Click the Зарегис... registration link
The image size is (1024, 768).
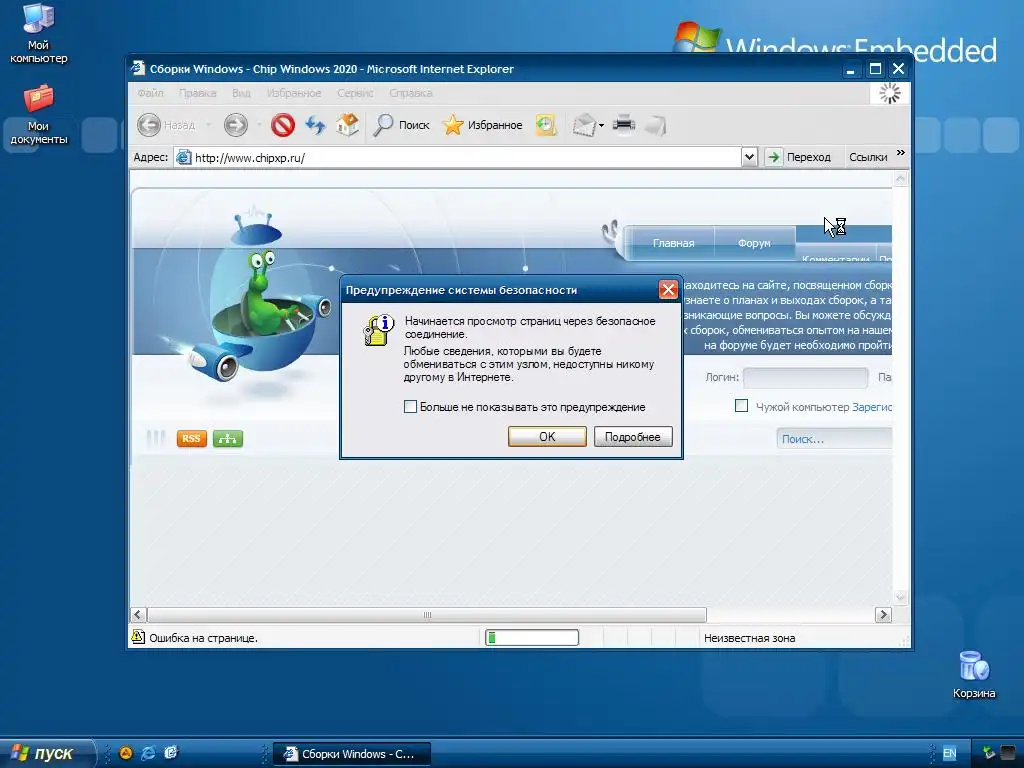point(872,407)
